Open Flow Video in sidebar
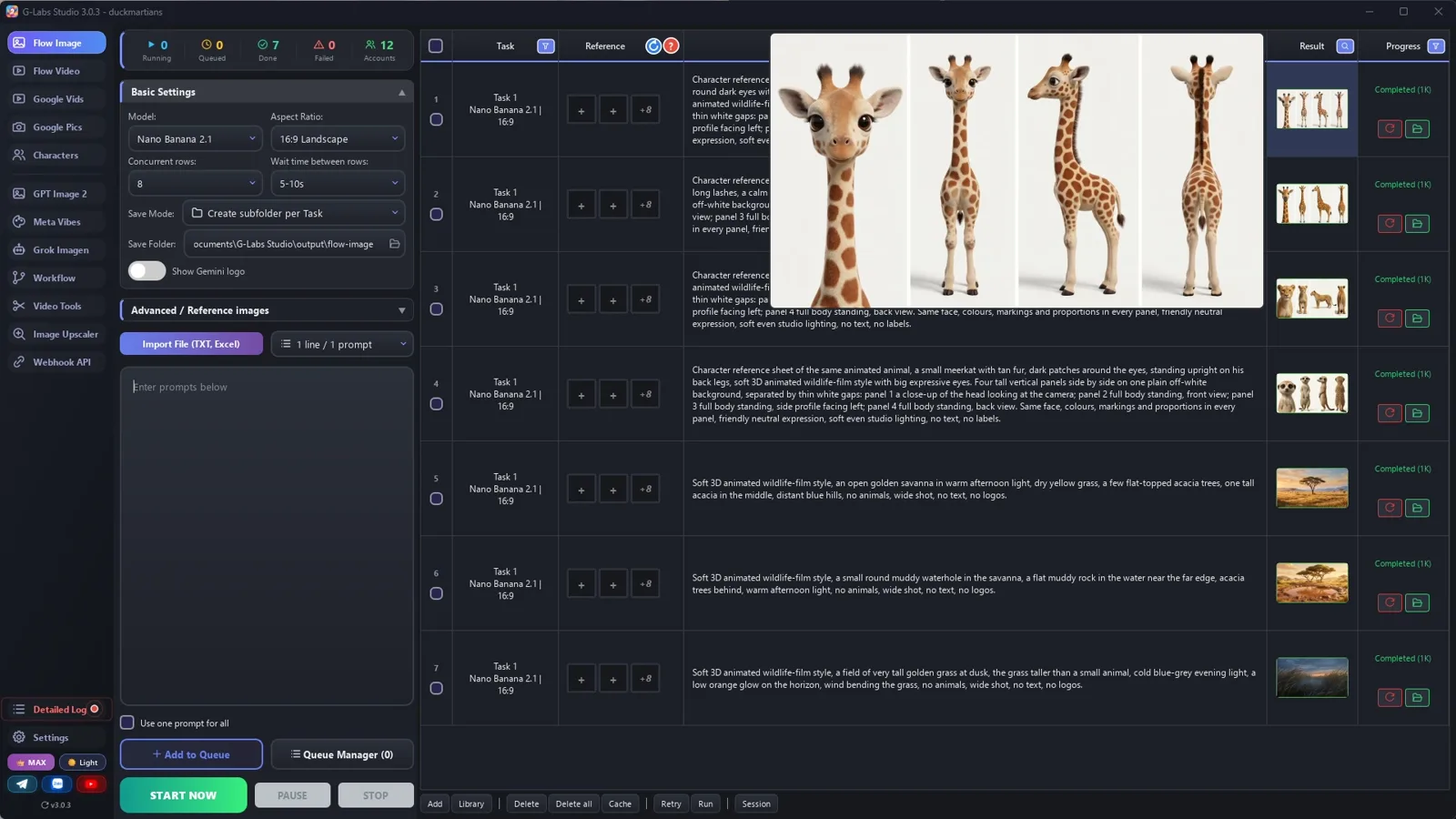 [x=56, y=71]
